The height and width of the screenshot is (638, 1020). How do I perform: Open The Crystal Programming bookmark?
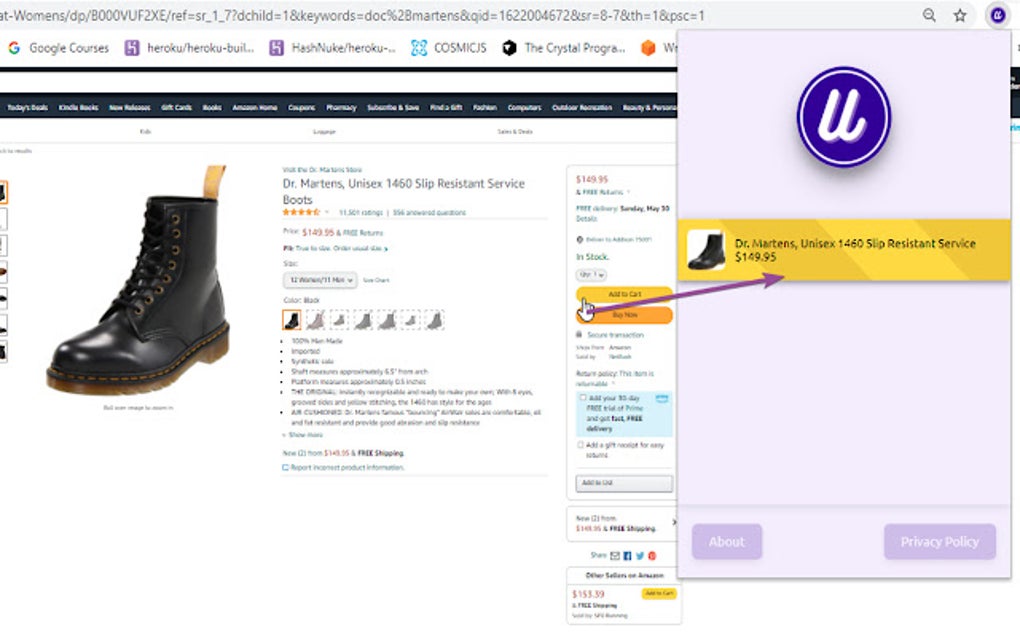(564, 47)
